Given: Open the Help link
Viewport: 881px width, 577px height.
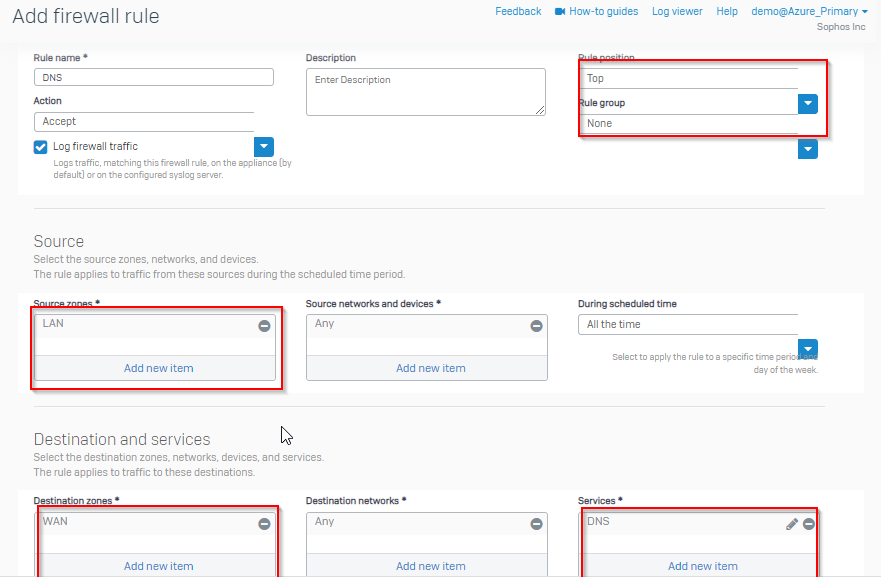Looking at the screenshot, I should coord(726,11).
